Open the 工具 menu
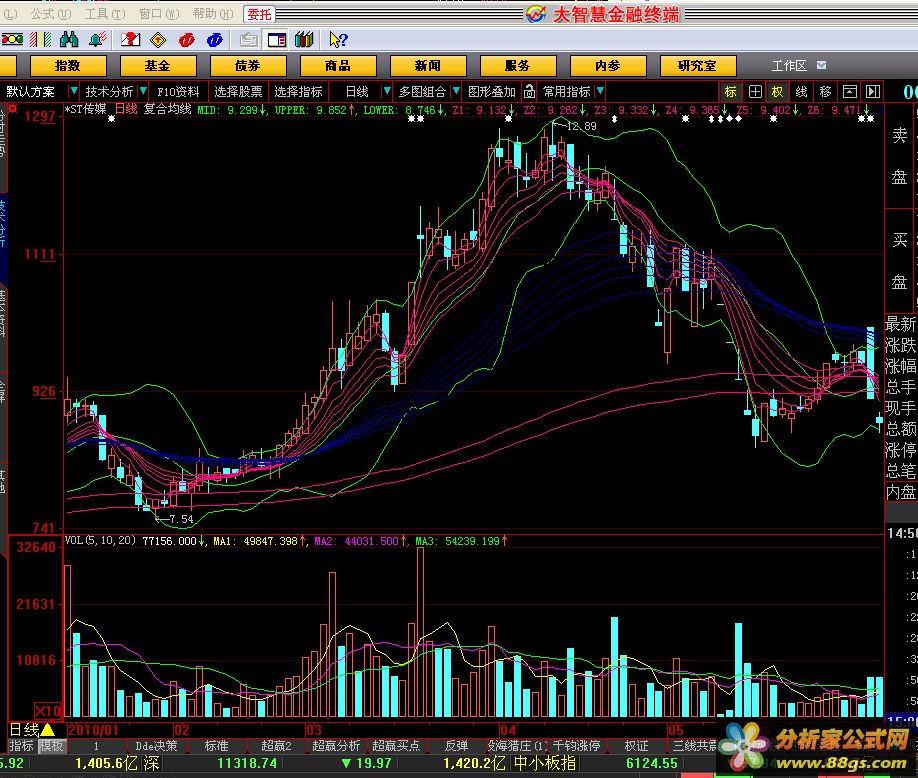The image size is (918, 778). [x=105, y=13]
